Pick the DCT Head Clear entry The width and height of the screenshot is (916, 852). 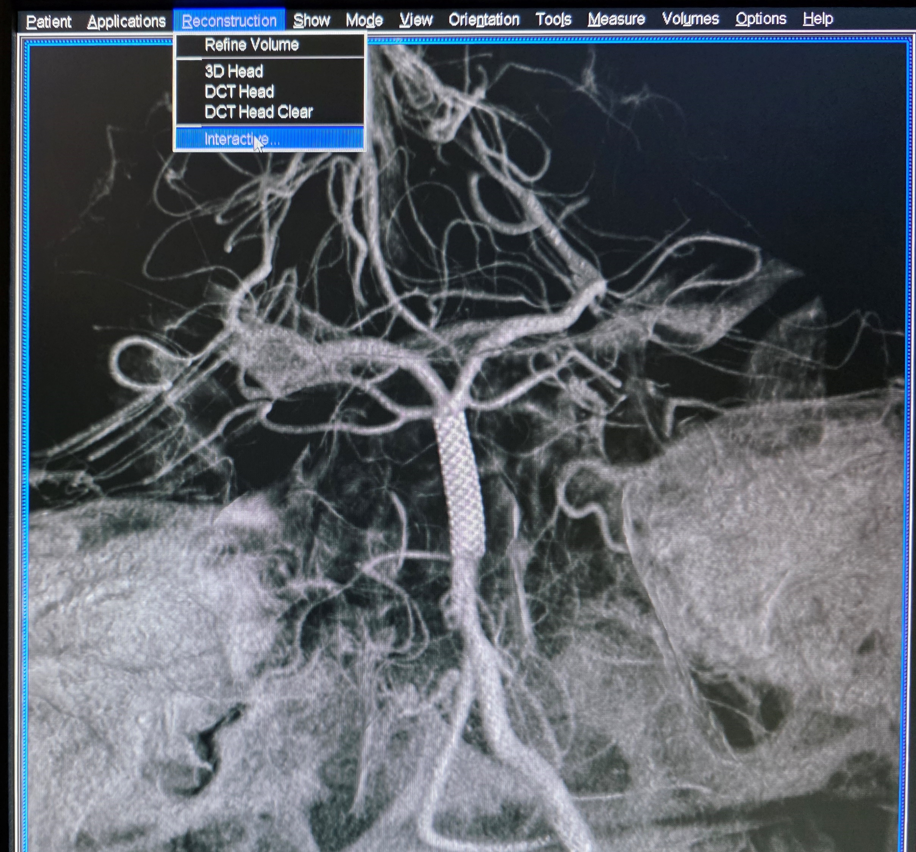[x=258, y=112]
